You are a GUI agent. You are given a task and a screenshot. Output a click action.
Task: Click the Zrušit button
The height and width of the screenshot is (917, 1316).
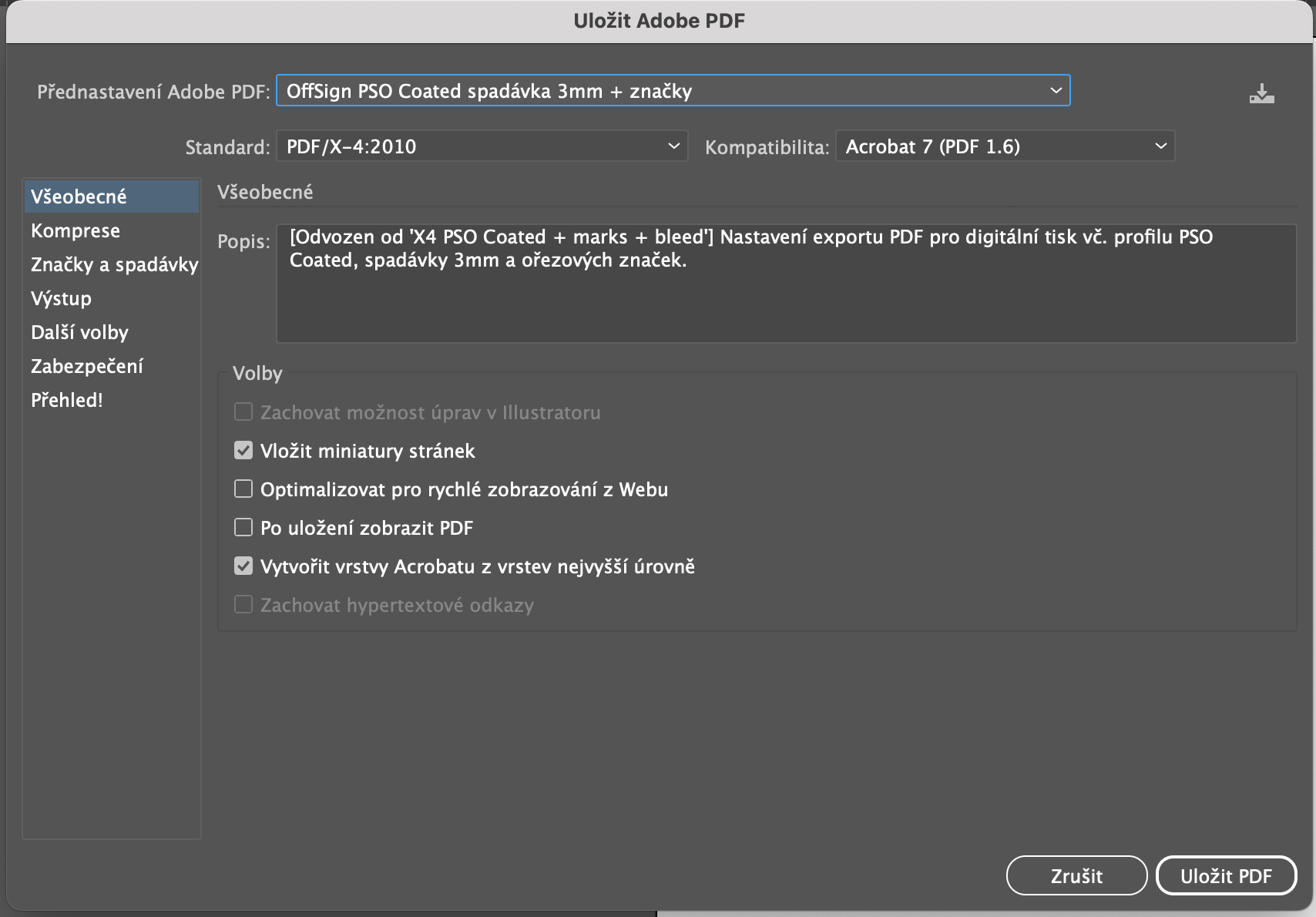[x=1076, y=875]
